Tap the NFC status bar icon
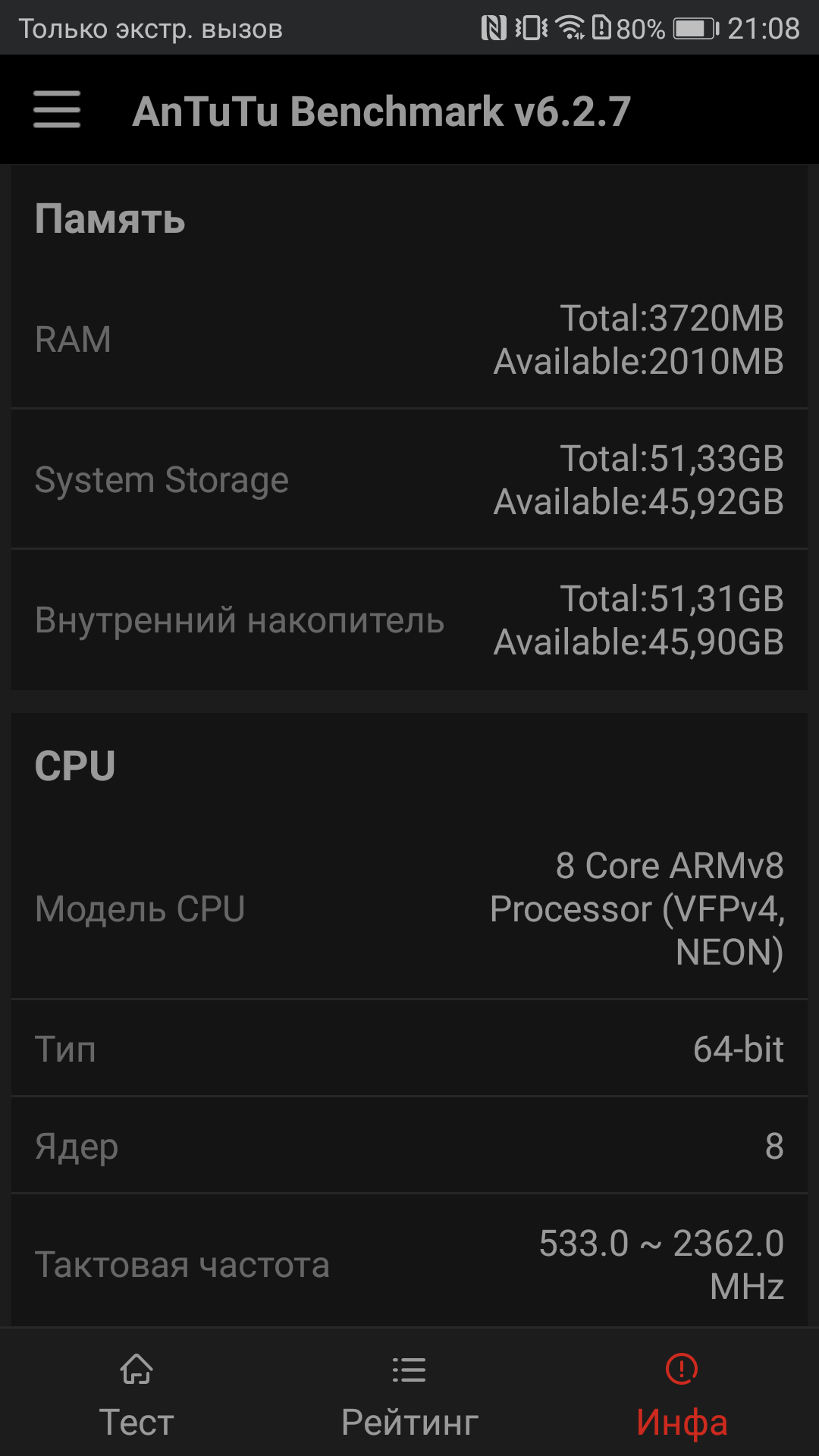Viewport: 819px width, 1456px height. pyautogui.click(x=494, y=29)
